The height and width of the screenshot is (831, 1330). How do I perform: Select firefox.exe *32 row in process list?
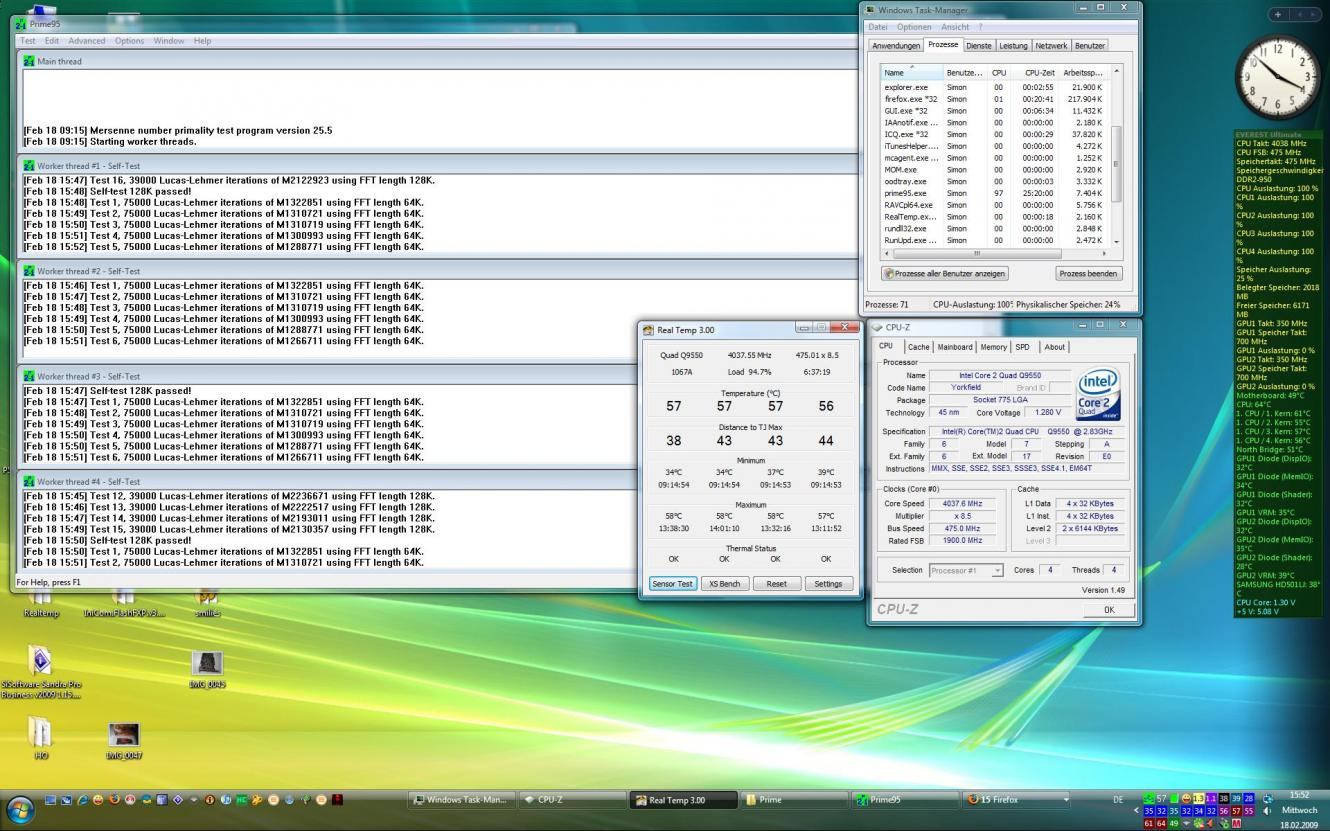coord(995,99)
